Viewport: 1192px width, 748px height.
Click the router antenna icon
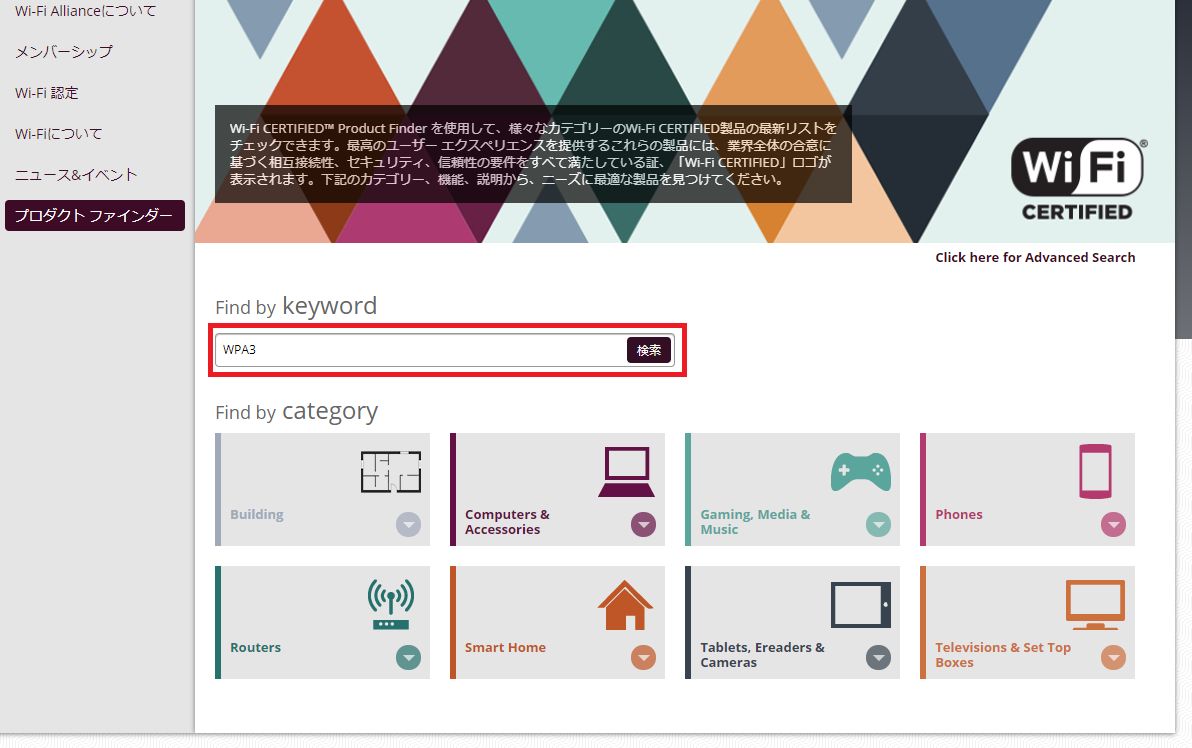(391, 604)
